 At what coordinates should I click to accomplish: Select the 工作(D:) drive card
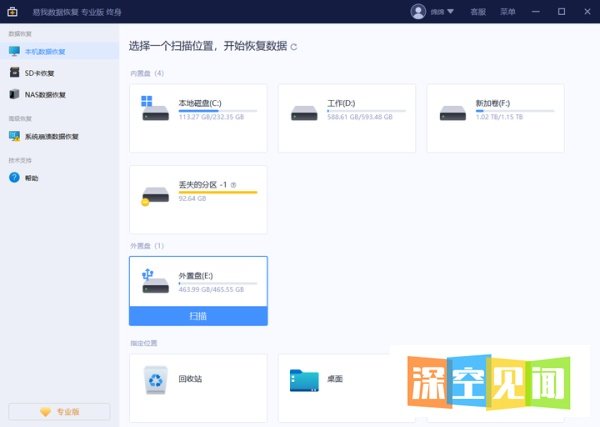(x=347, y=118)
